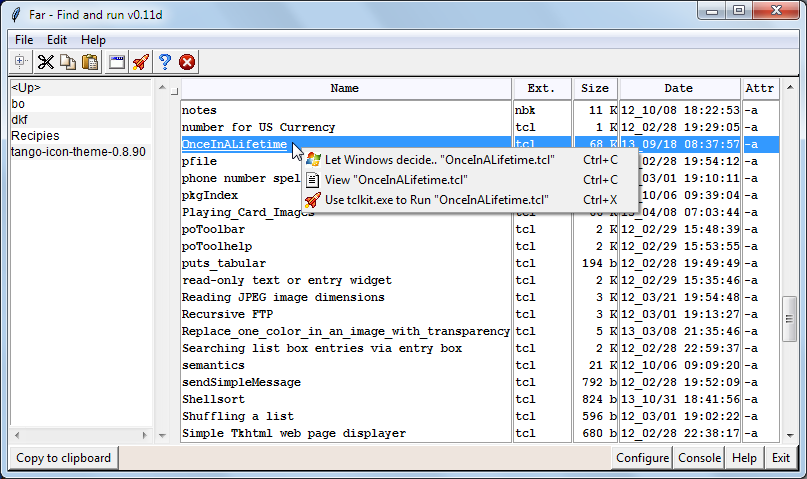
Task: Click the file list scrollbar down arrow
Action: 790,436
